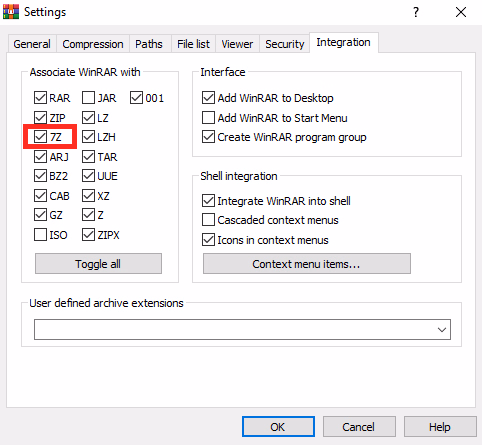The width and height of the screenshot is (482, 445).
Task: Toggle the LZH checkbox
Action: tap(88, 137)
